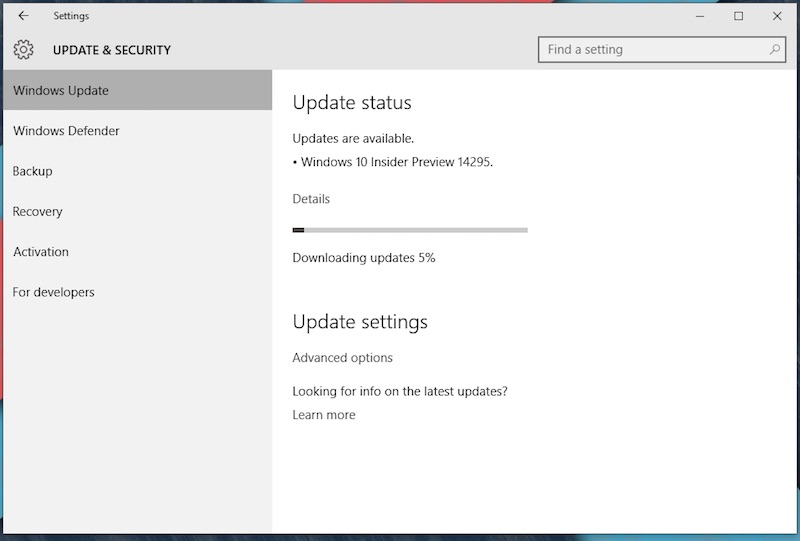The width and height of the screenshot is (800, 541).
Task: Click 'Windows 10 Insider Preview 14295' text
Action: (x=396, y=162)
